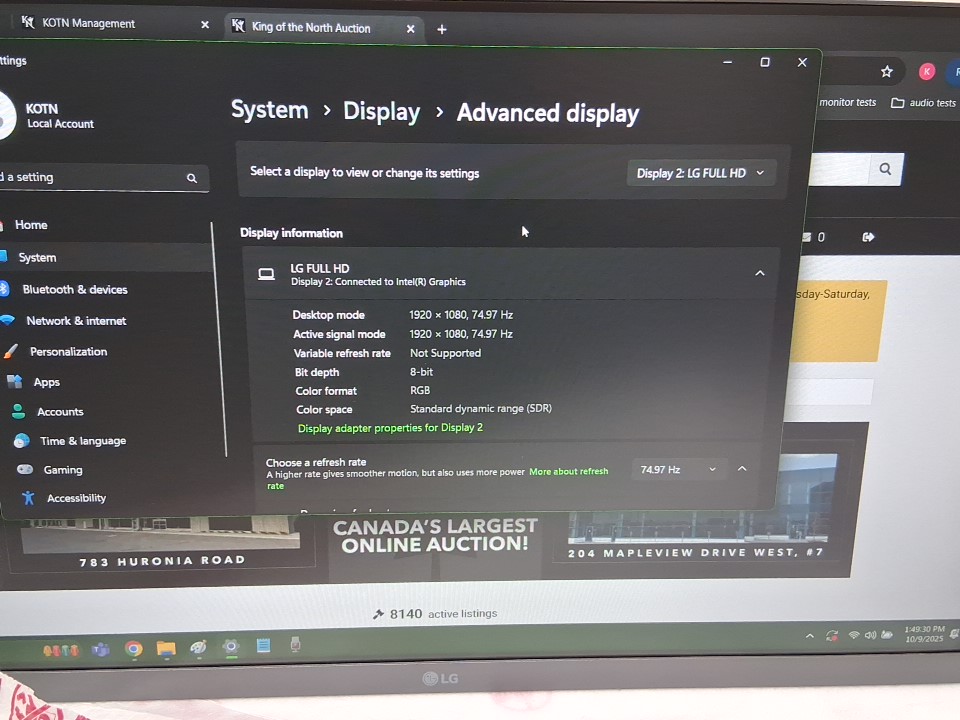Image resolution: width=960 pixels, height=720 pixels.
Task: Open Accessibility settings
Action: (75, 498)
